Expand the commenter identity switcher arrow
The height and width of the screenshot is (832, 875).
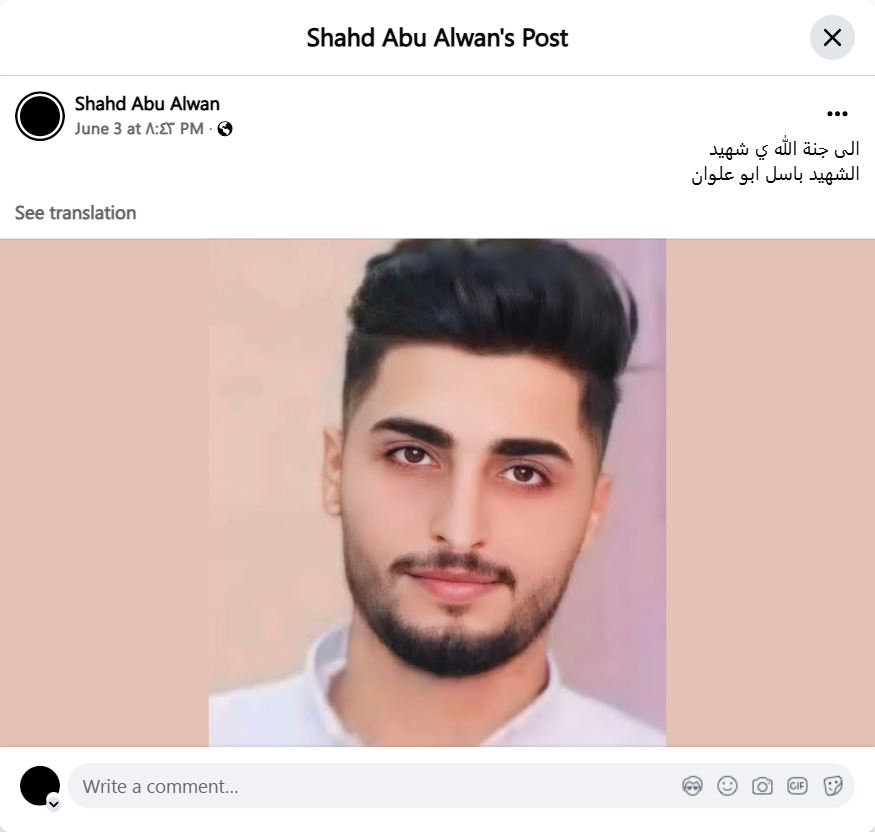(54, 804)
